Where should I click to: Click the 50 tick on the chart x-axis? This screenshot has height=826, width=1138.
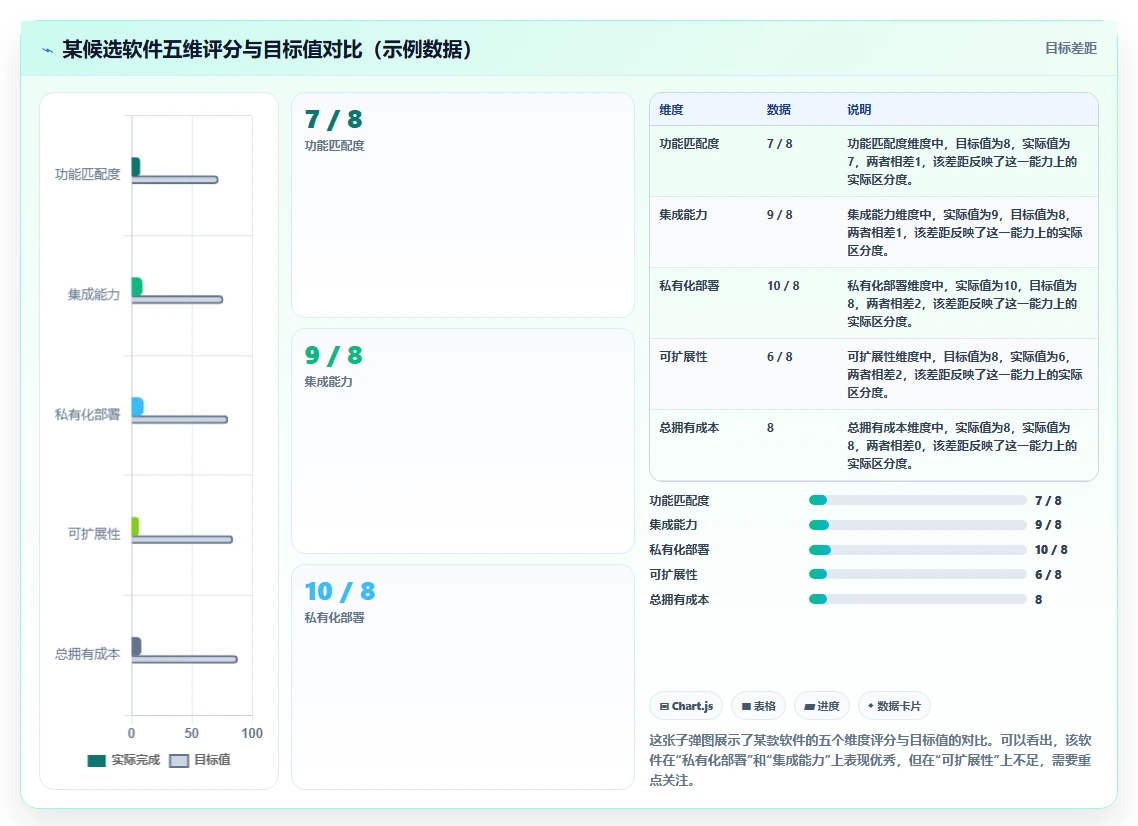point(192,733)
